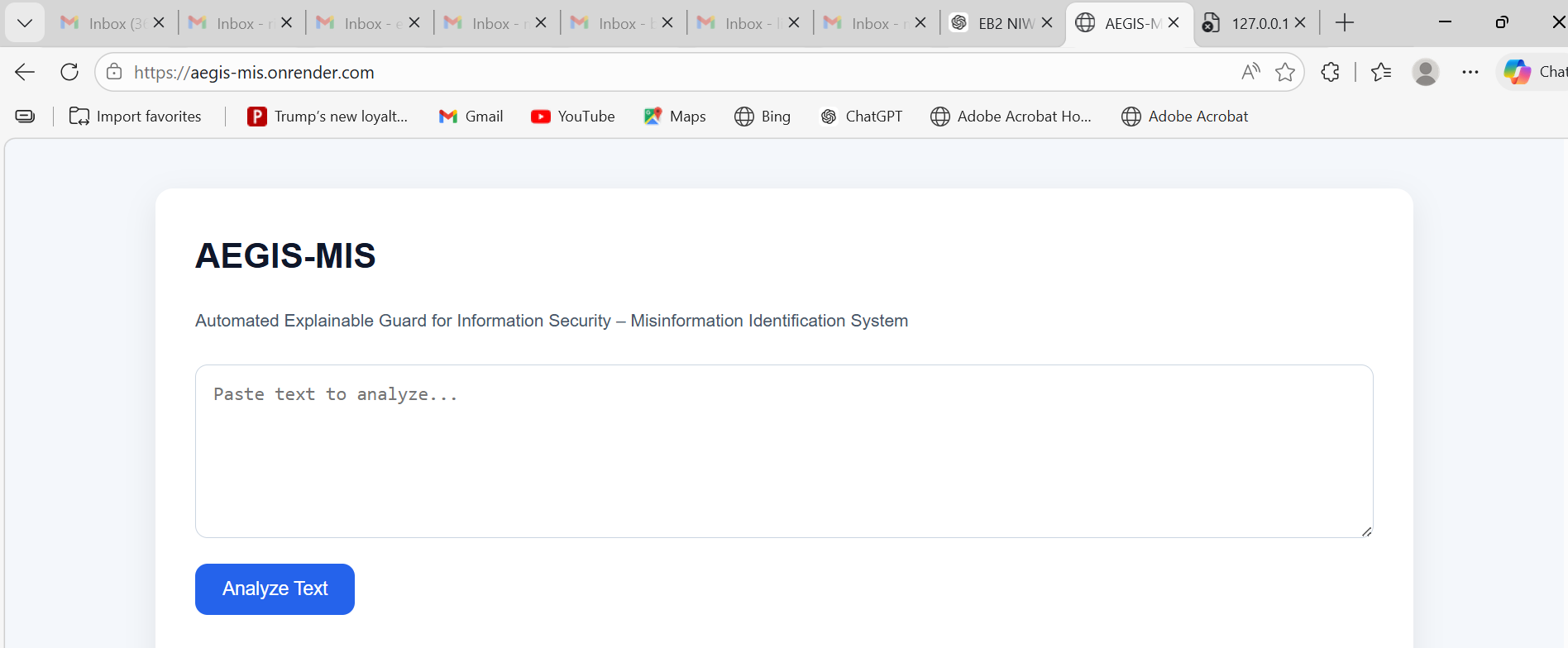
Task: Open a new browser tab
Action: (x=1345, y=23)
